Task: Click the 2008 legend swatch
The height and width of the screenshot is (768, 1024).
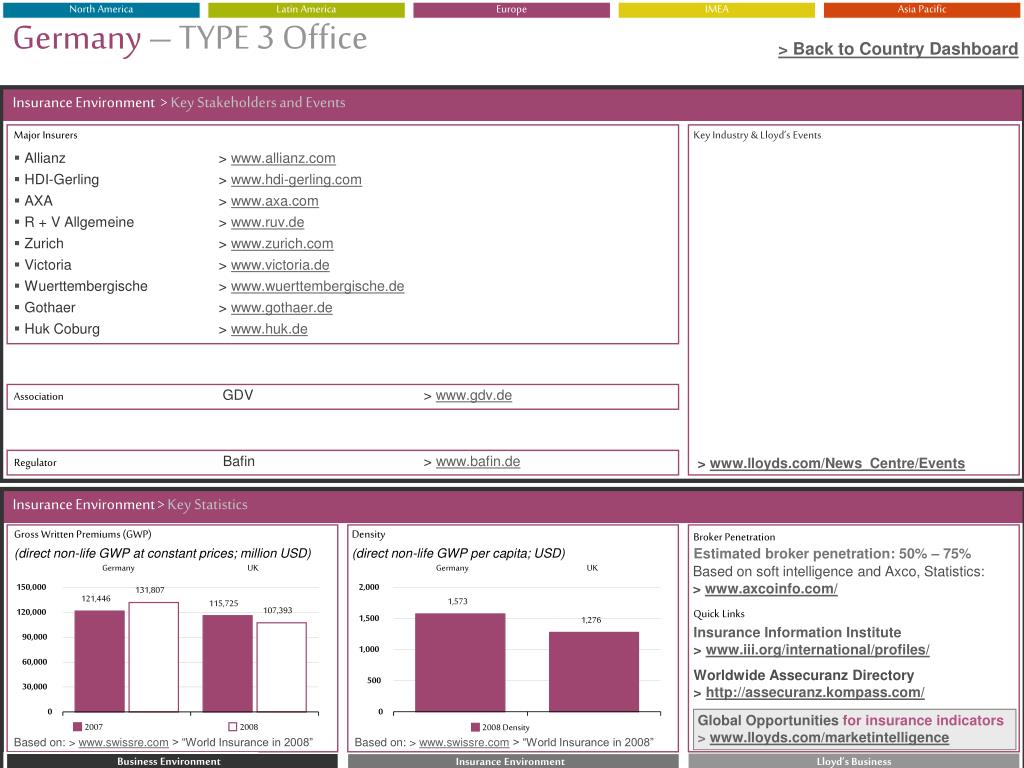Action: click(232, 727)
